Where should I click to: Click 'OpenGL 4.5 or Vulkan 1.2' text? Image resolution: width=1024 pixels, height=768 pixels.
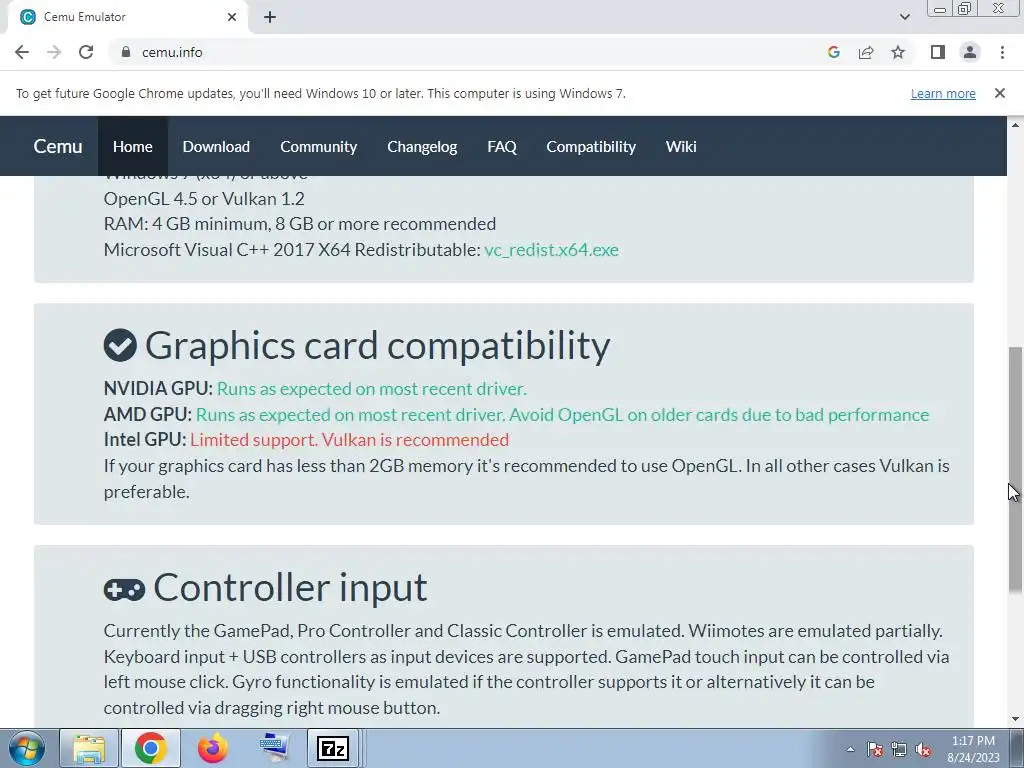pos(204,199)
